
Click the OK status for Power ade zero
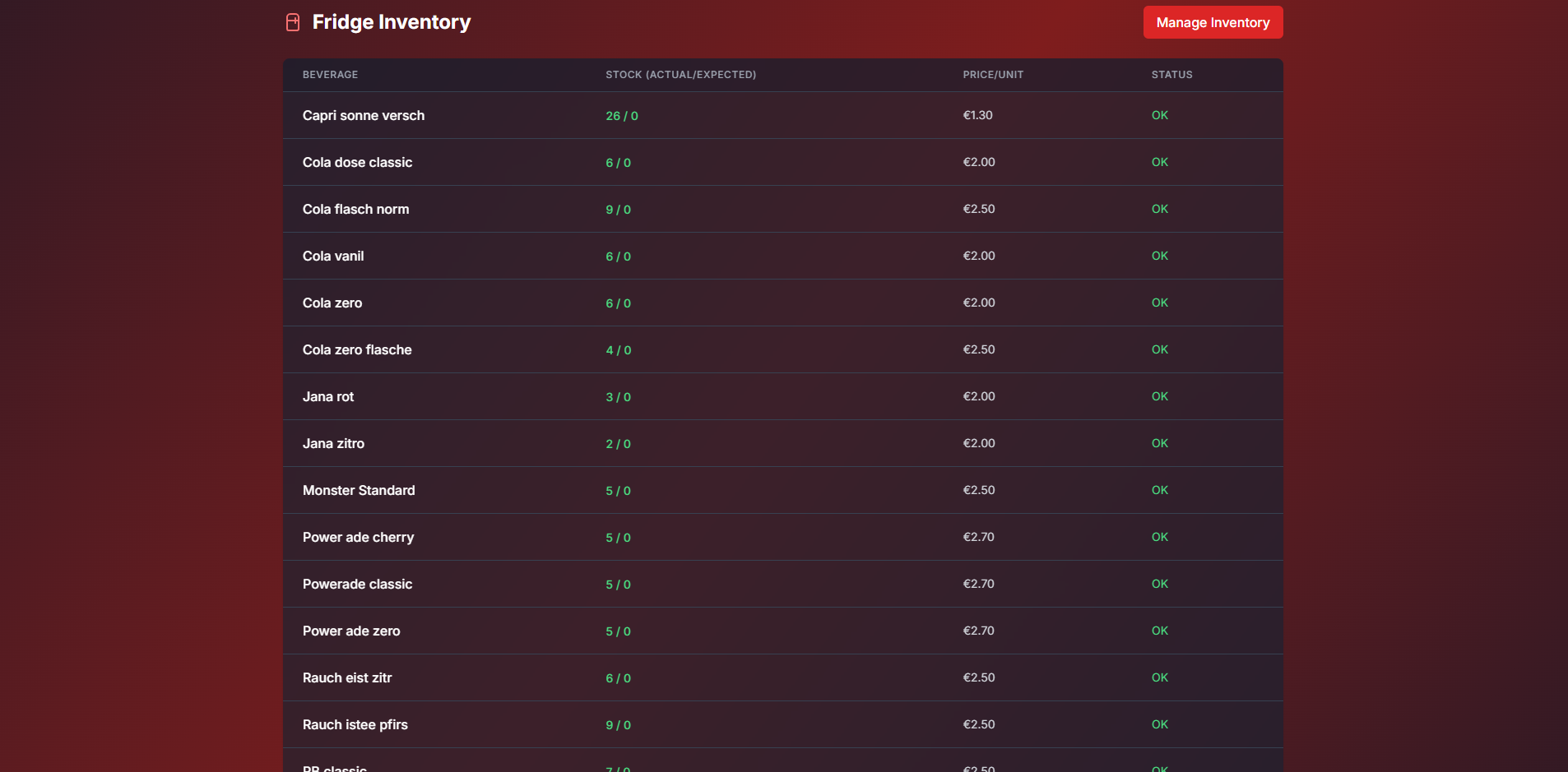1160,631
